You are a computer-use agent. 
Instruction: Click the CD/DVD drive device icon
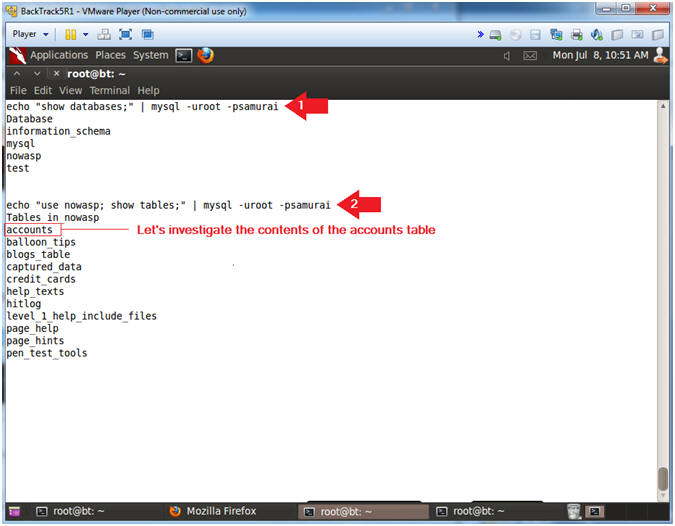515,35
